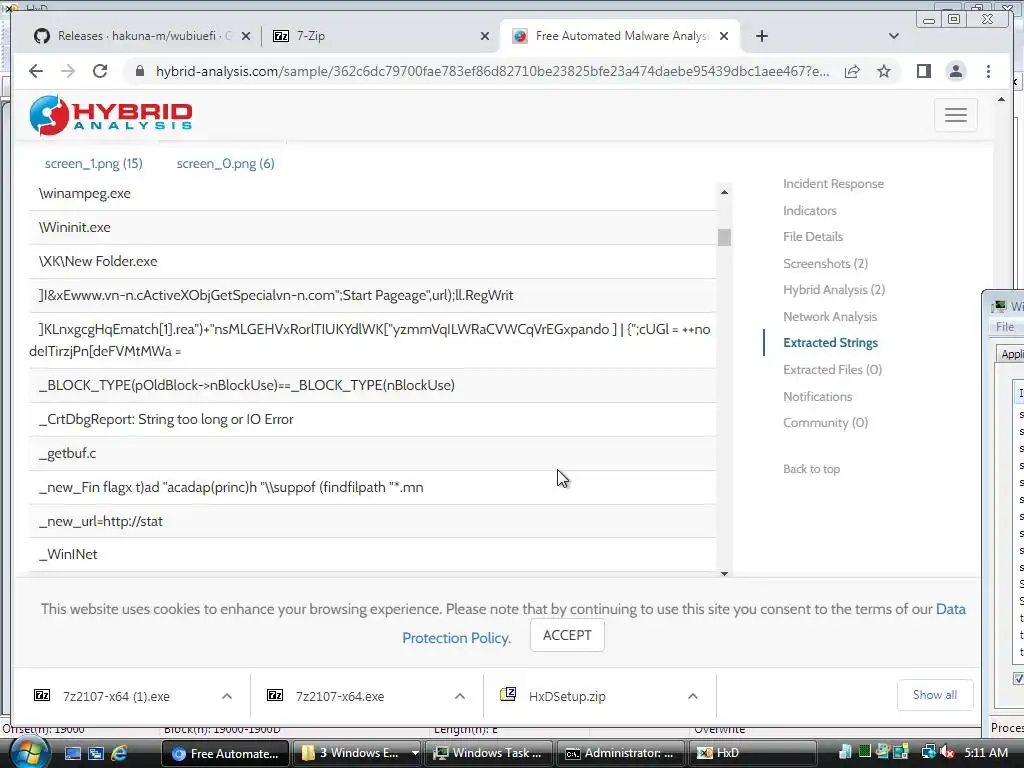Viewport: 1024px width, 768px height.
Task: Open downloaded file 7z2107-x64 (1).exe
Action: (x=116, y=696)
